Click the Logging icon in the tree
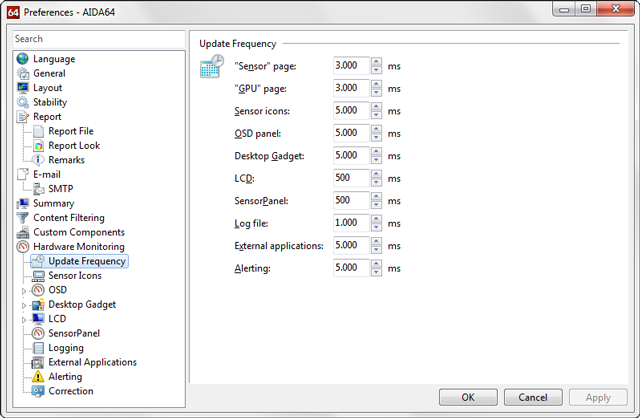Image resolution: width=640 pixels, height=418 pixels. click(x=38, y=348)
